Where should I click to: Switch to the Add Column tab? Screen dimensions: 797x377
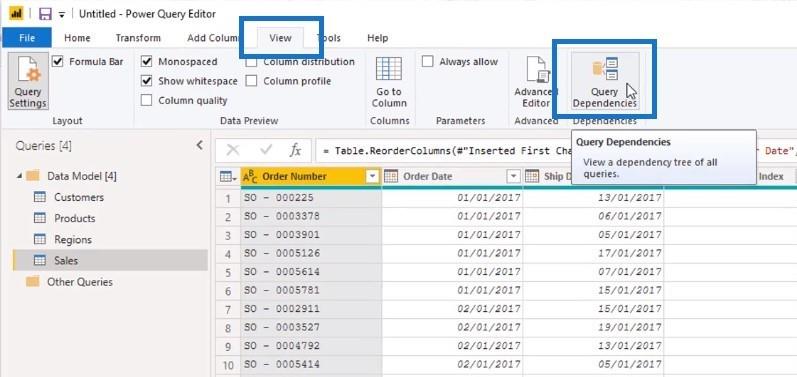213,38
